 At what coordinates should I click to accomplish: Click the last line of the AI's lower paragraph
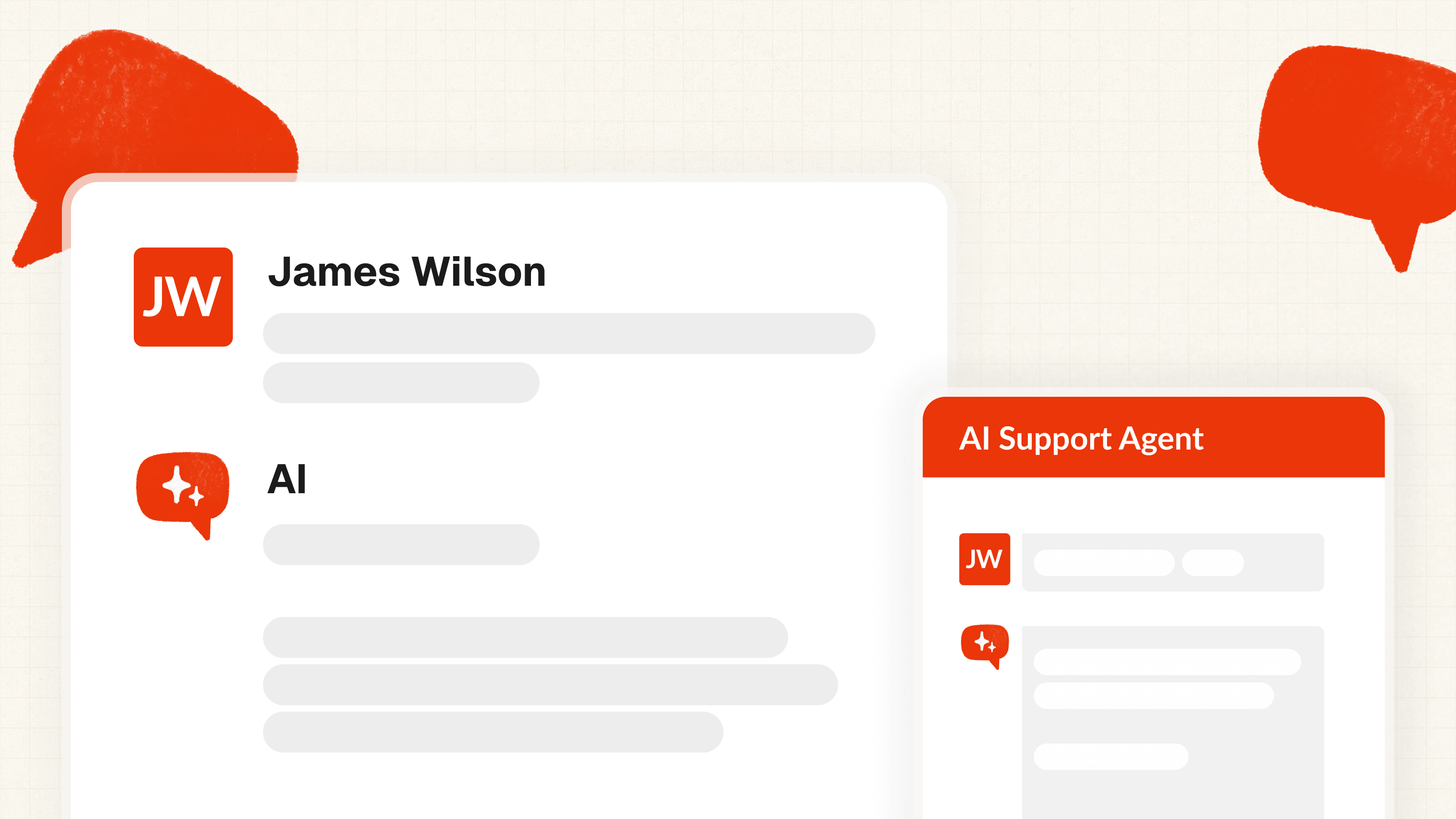coord(493,732)
